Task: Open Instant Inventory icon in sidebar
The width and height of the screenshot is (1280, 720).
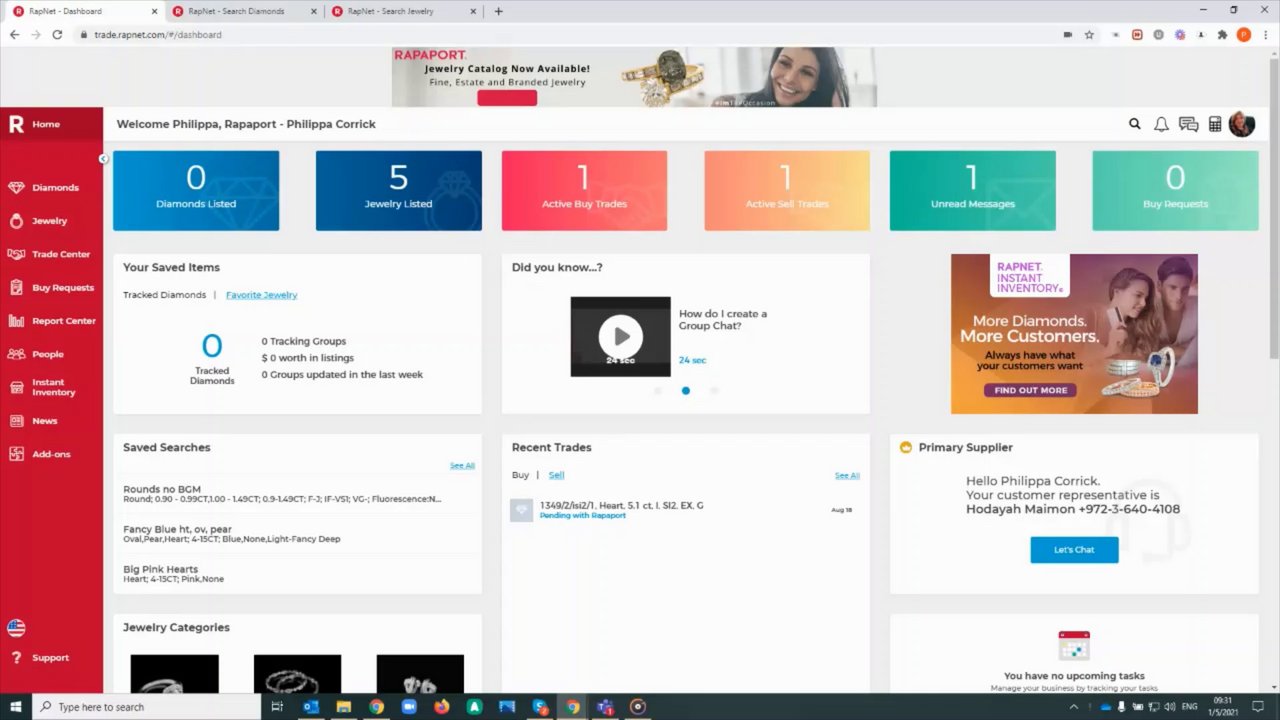Action: 16,387
